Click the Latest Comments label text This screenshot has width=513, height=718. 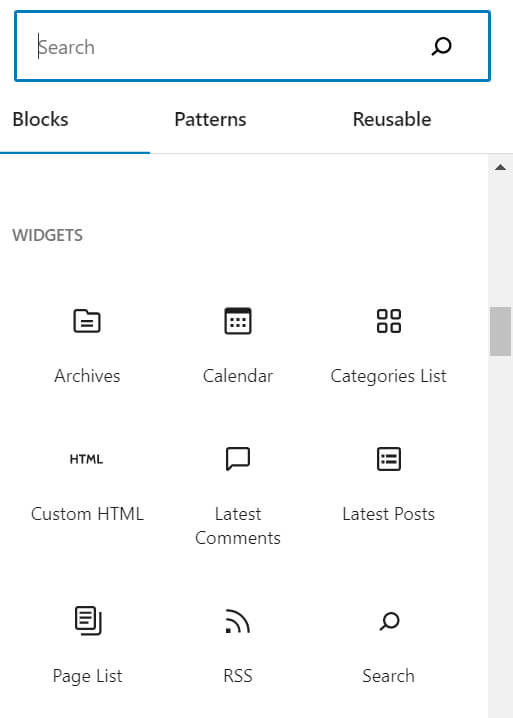(238, 526)
